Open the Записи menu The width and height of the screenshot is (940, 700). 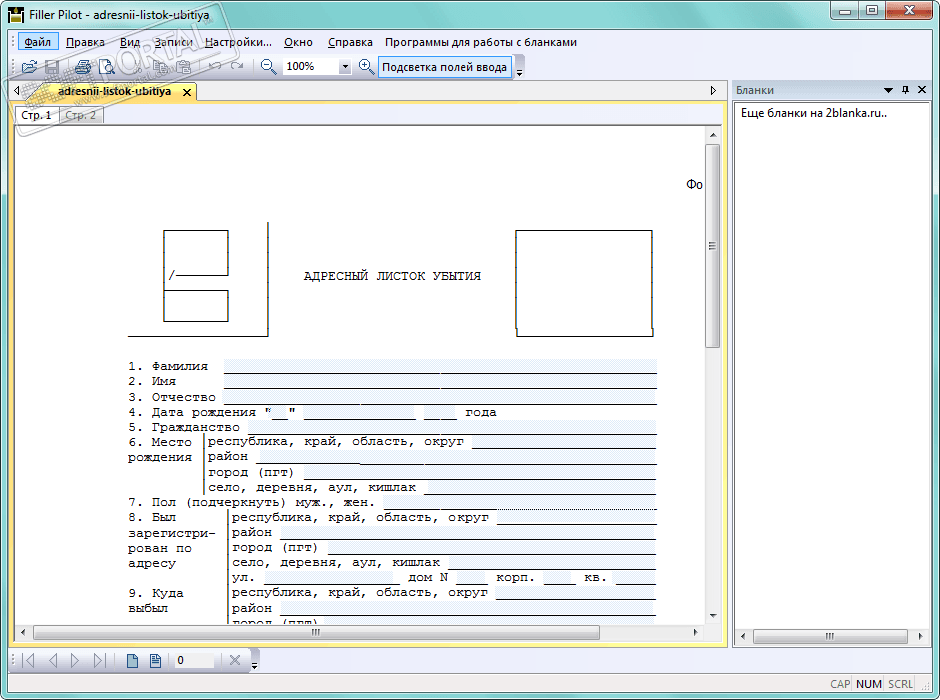pyautogui.click(x=173, y=42)
